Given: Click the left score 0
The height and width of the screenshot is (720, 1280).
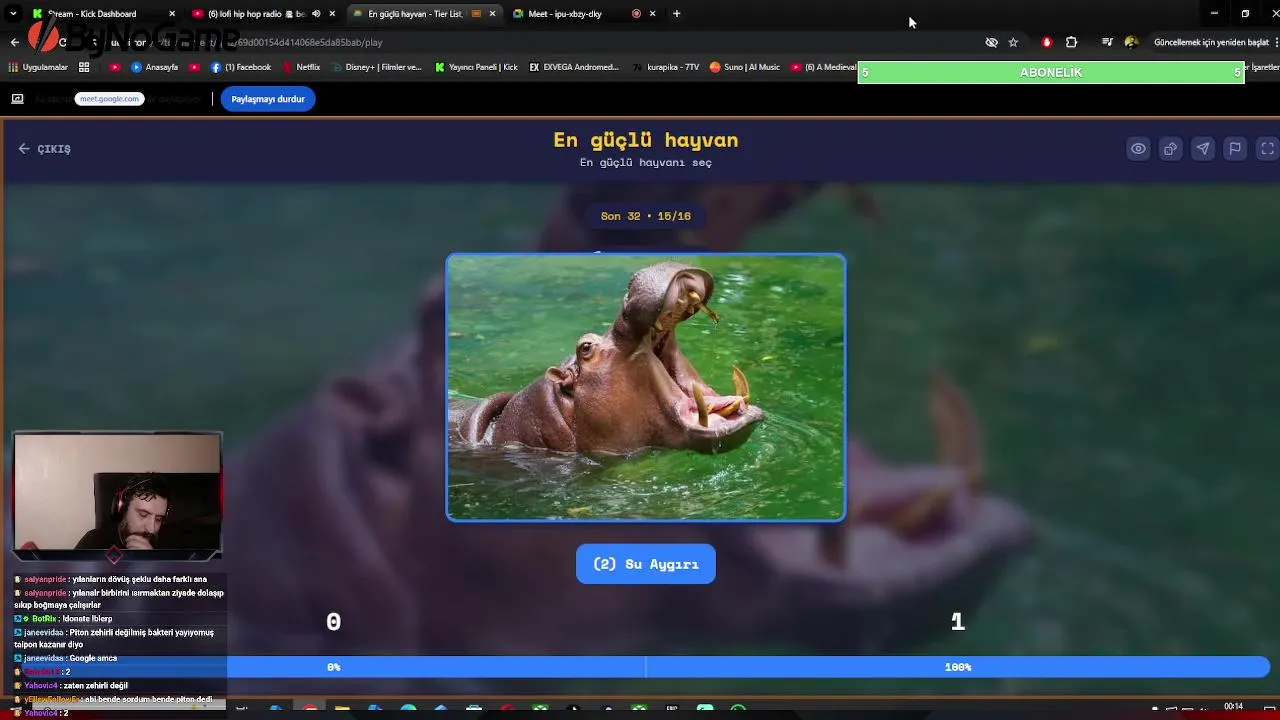Looking at the screenshot, I should click(333, 622).
